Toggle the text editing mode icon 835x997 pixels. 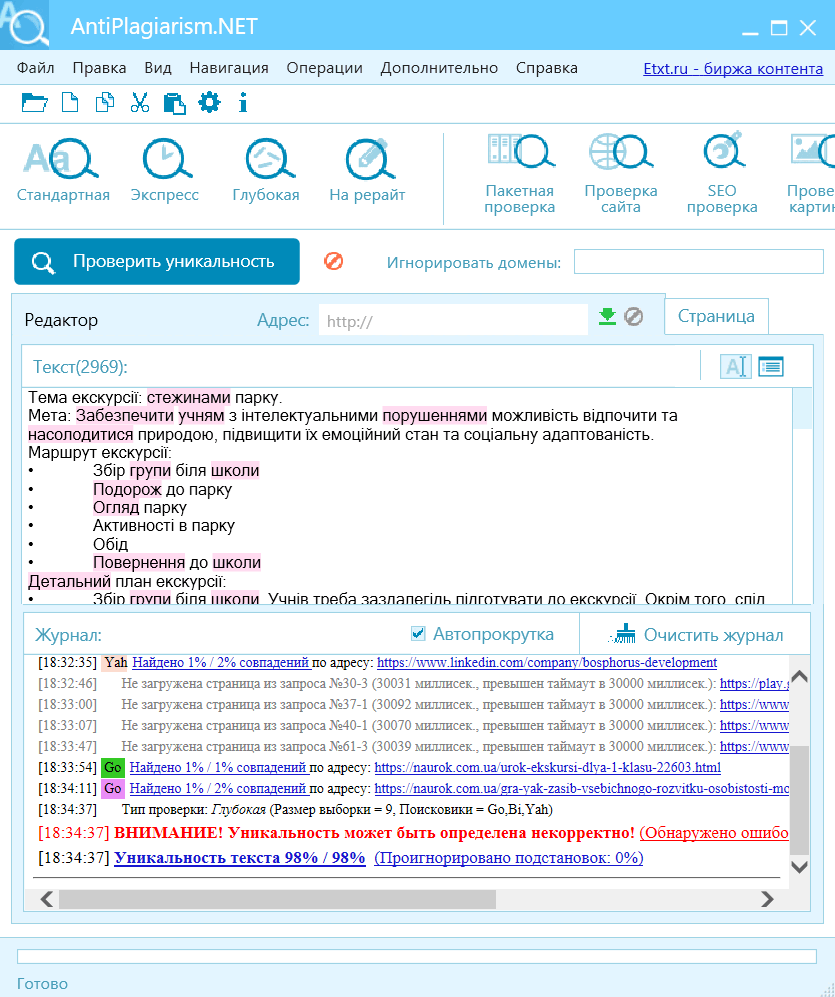(736, 367)
